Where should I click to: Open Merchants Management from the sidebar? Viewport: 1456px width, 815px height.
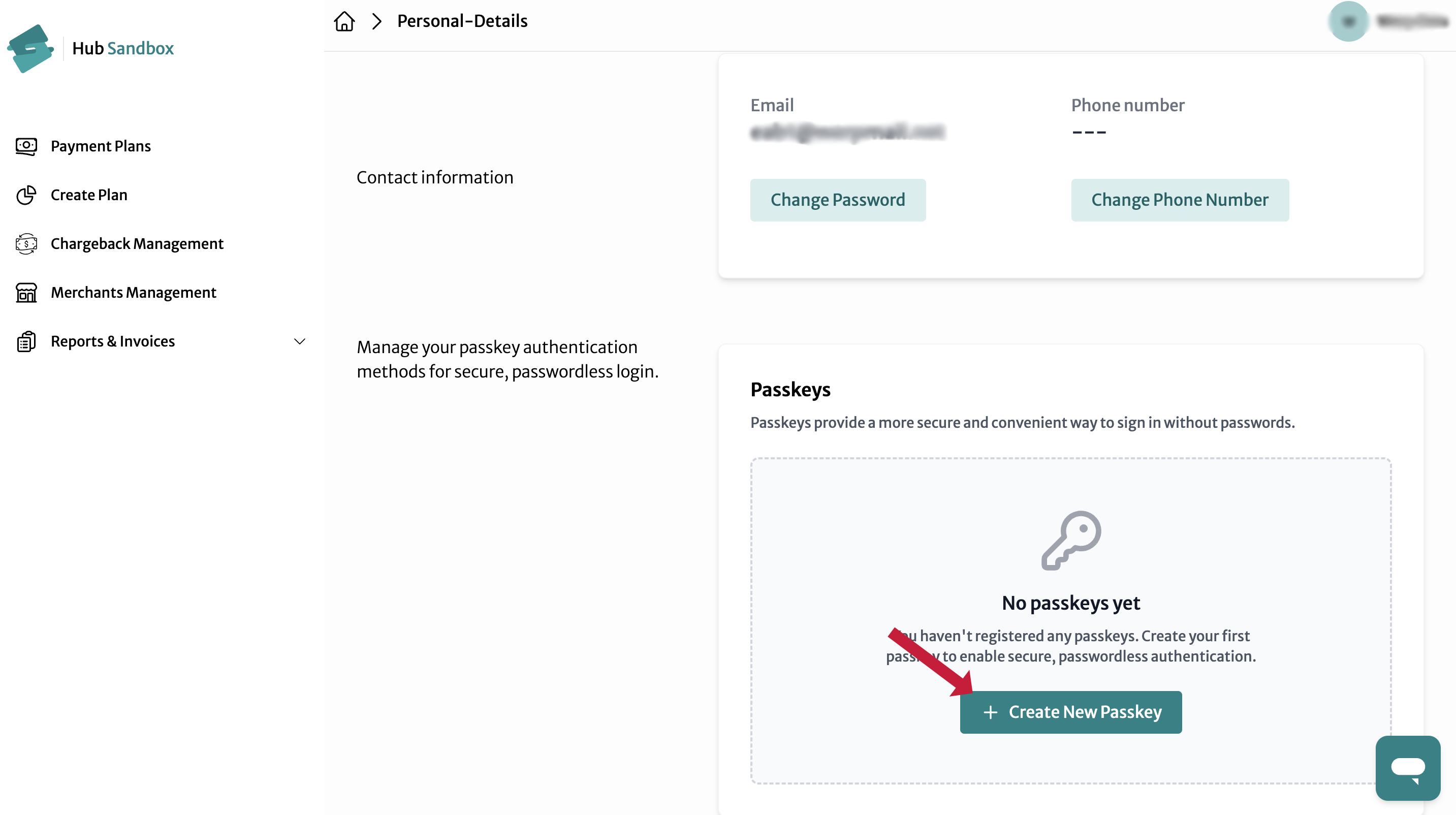tap(134, 292)
